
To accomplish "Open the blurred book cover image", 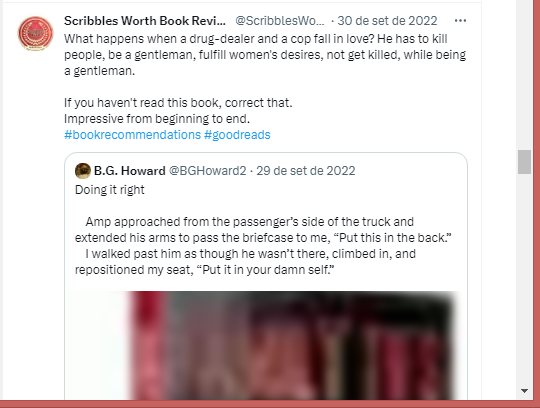I will 266,345.
